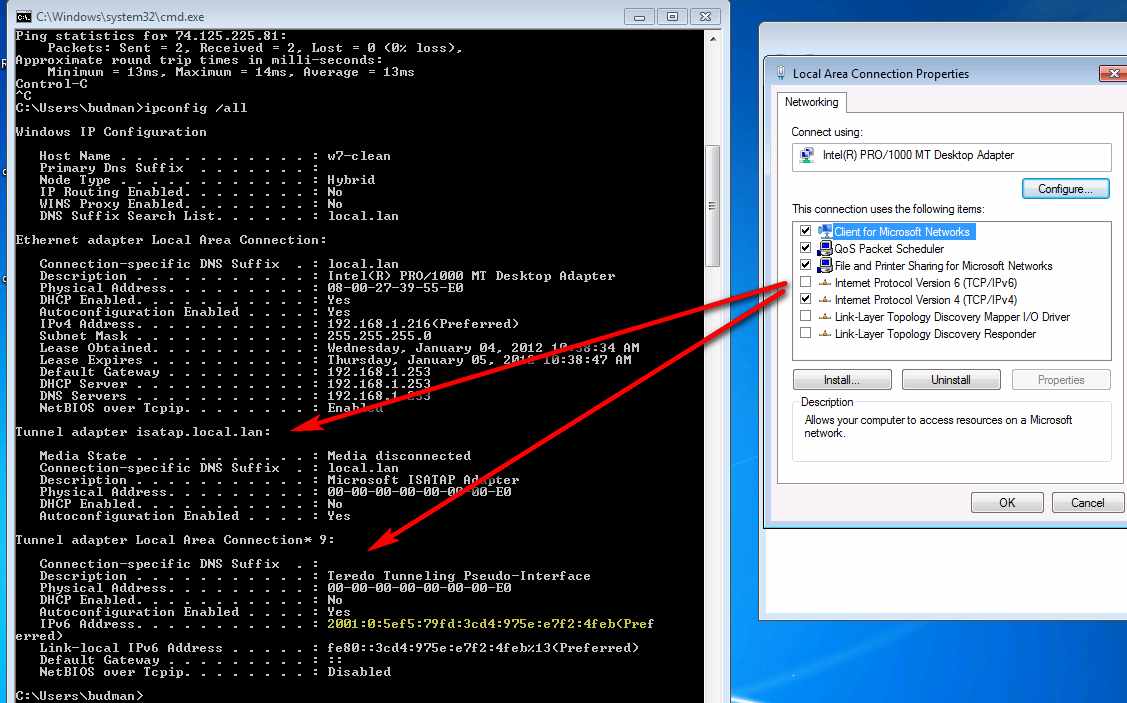Click the Intel PRO/1000 adapter icon
The width and height of the screenshot is (1127, 703).
click(808, 155)
